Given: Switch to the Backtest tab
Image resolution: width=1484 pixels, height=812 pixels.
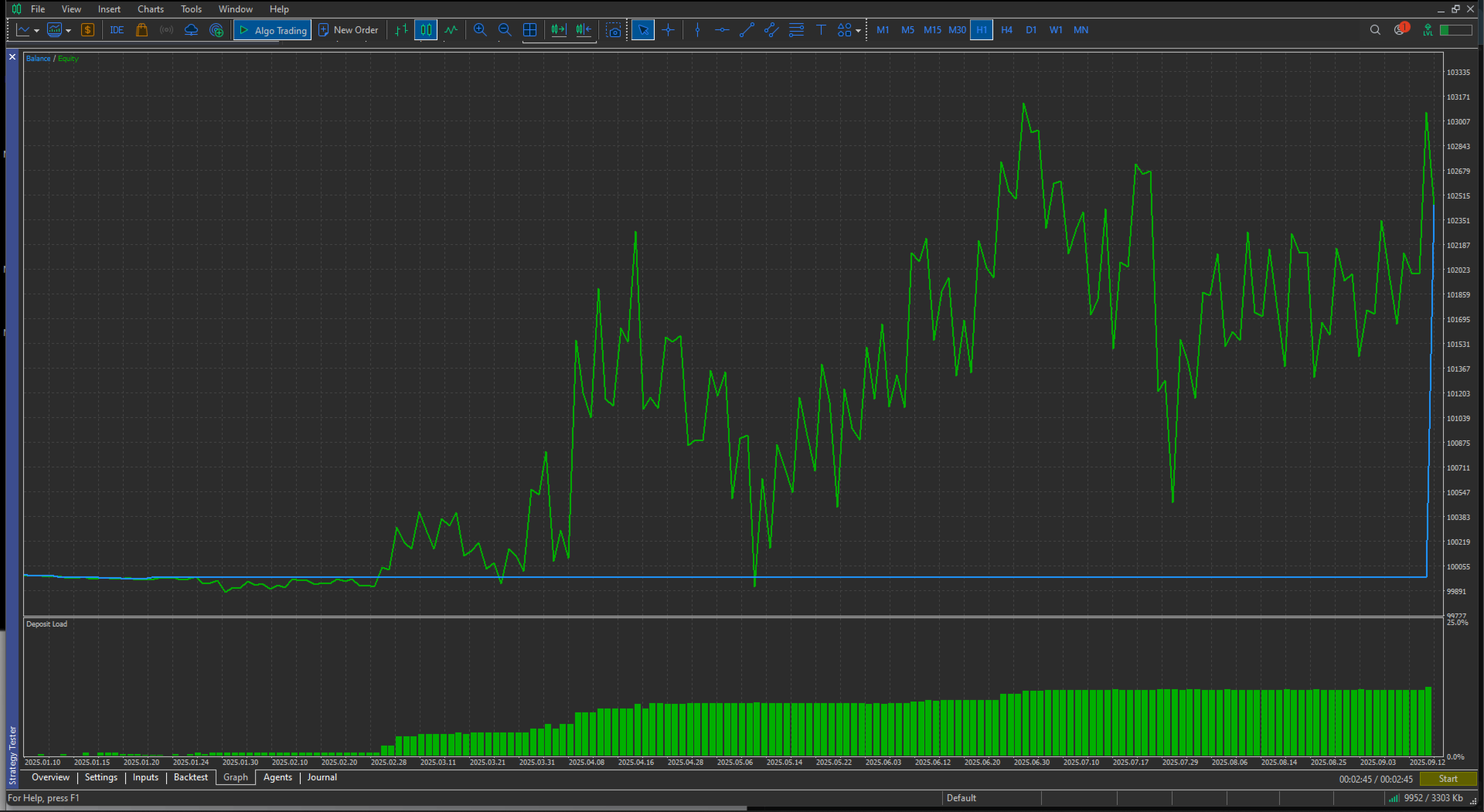Looking at the screenshot, I should coord(190,777).
